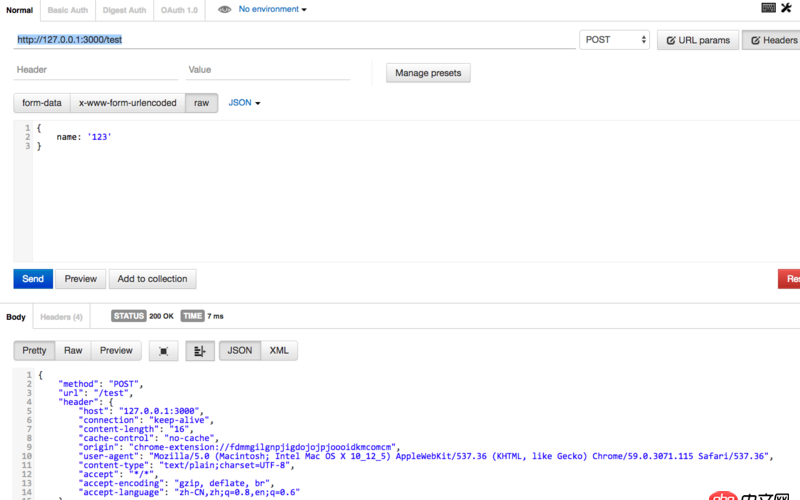800x500 pixels.
Task: Open the keyboard shortcuts icon
Action: coord(768,8)
